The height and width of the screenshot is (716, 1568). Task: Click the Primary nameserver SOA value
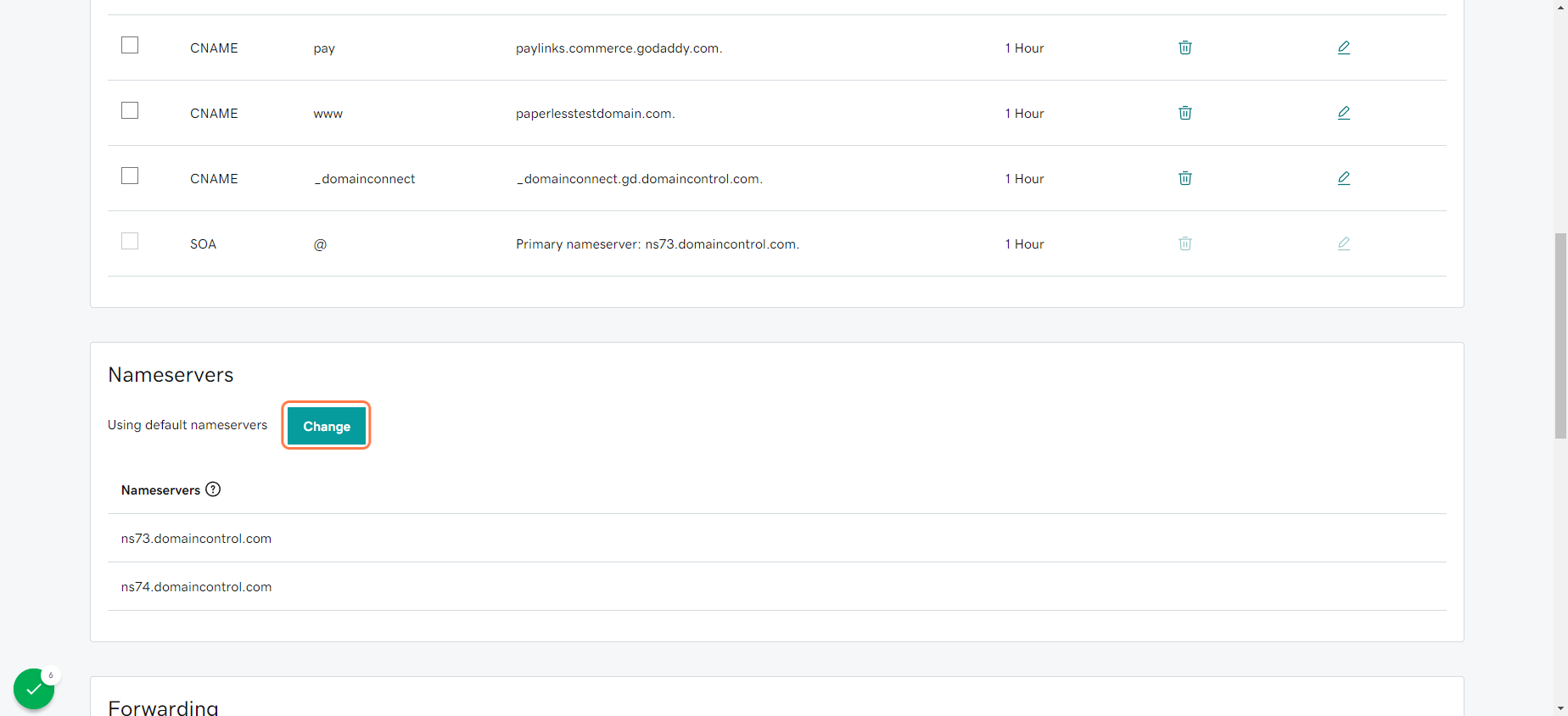[x=658, y=244]
